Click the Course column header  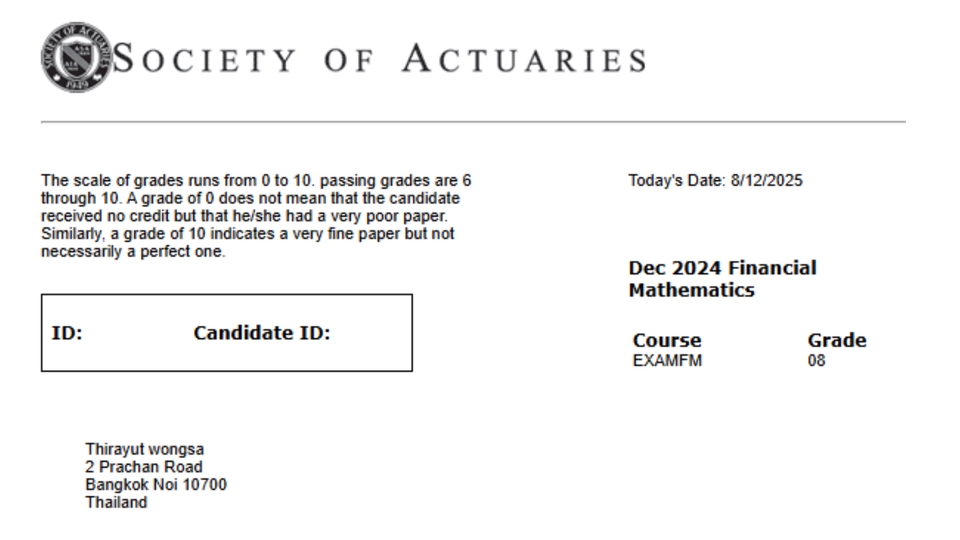pos(667,340)
